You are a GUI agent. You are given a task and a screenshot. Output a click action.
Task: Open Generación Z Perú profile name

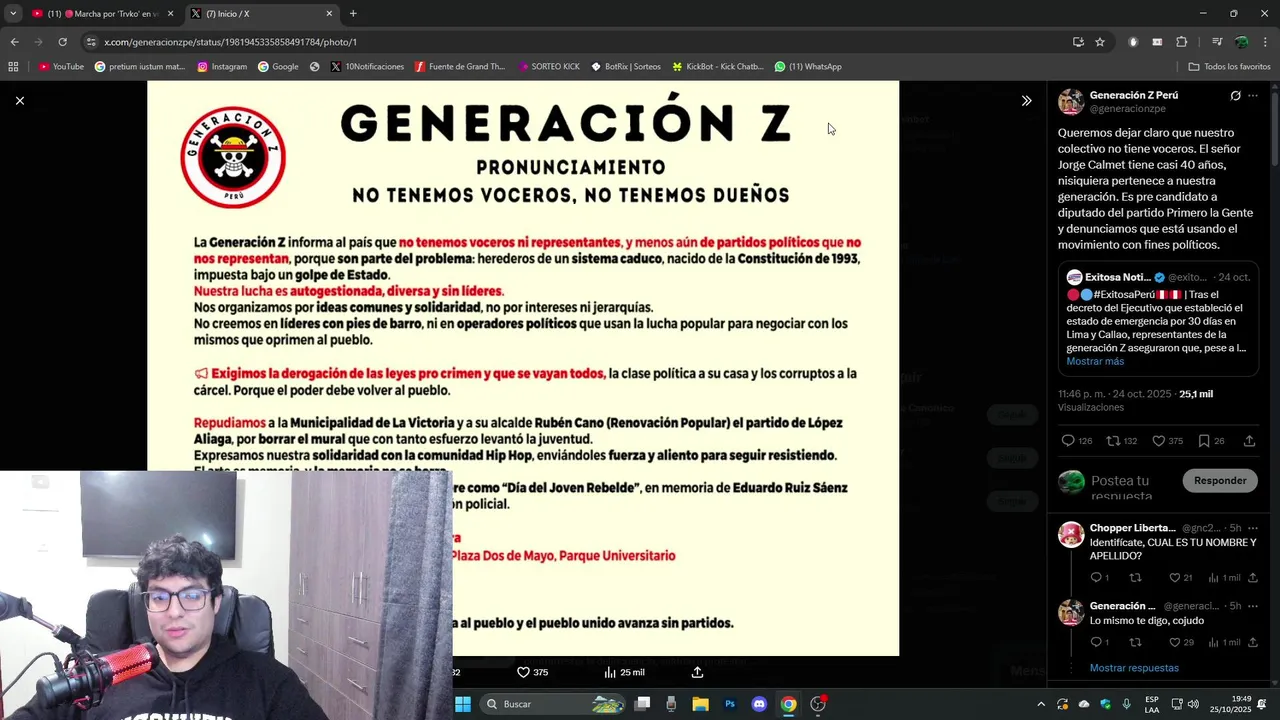click(1133, 95)
